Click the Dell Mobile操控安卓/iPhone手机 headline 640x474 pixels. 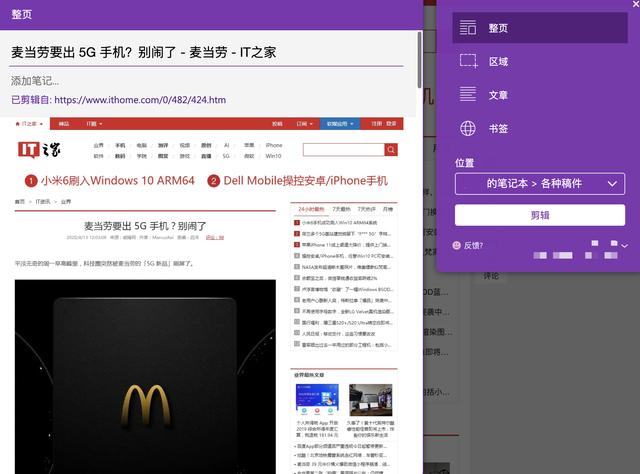point(305,181)
